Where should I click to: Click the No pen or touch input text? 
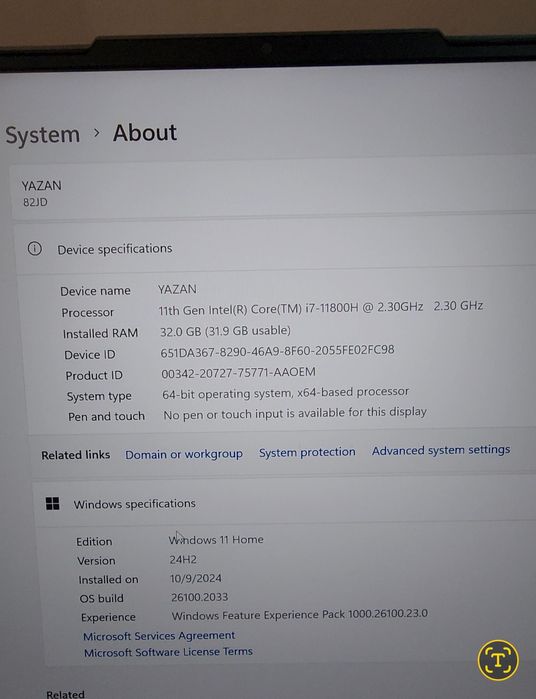coord(295,413)
